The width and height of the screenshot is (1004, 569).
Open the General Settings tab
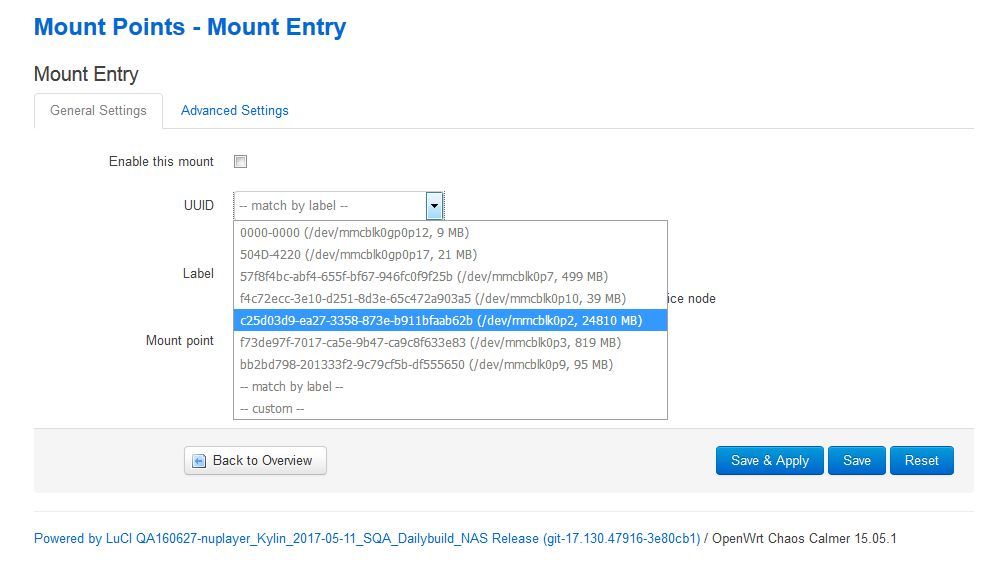tap(98, 111)
